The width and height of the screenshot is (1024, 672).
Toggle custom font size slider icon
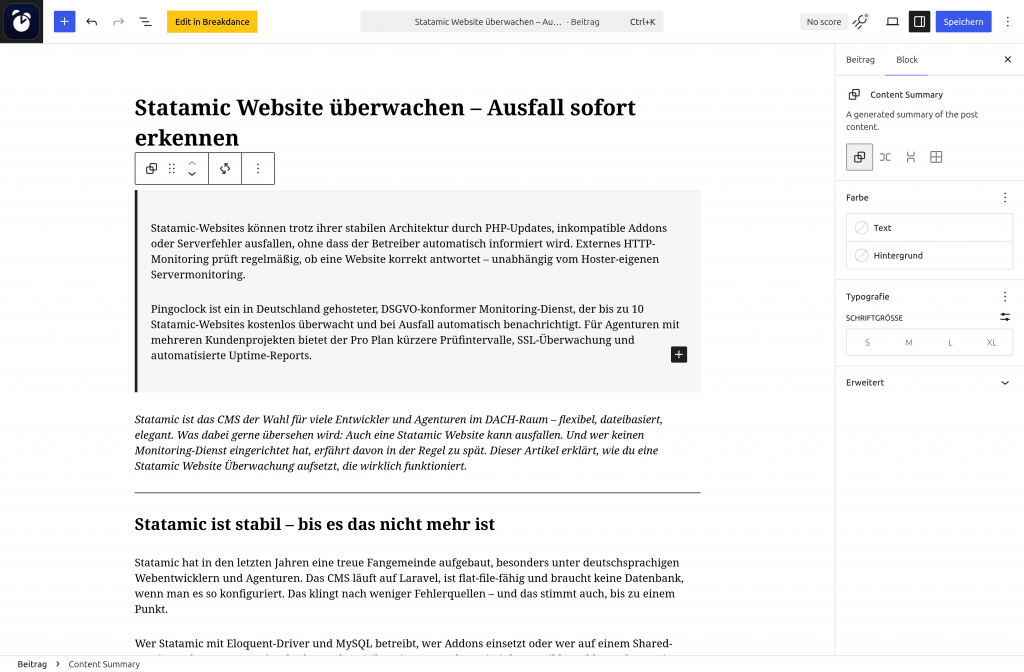click(1005, 317)
